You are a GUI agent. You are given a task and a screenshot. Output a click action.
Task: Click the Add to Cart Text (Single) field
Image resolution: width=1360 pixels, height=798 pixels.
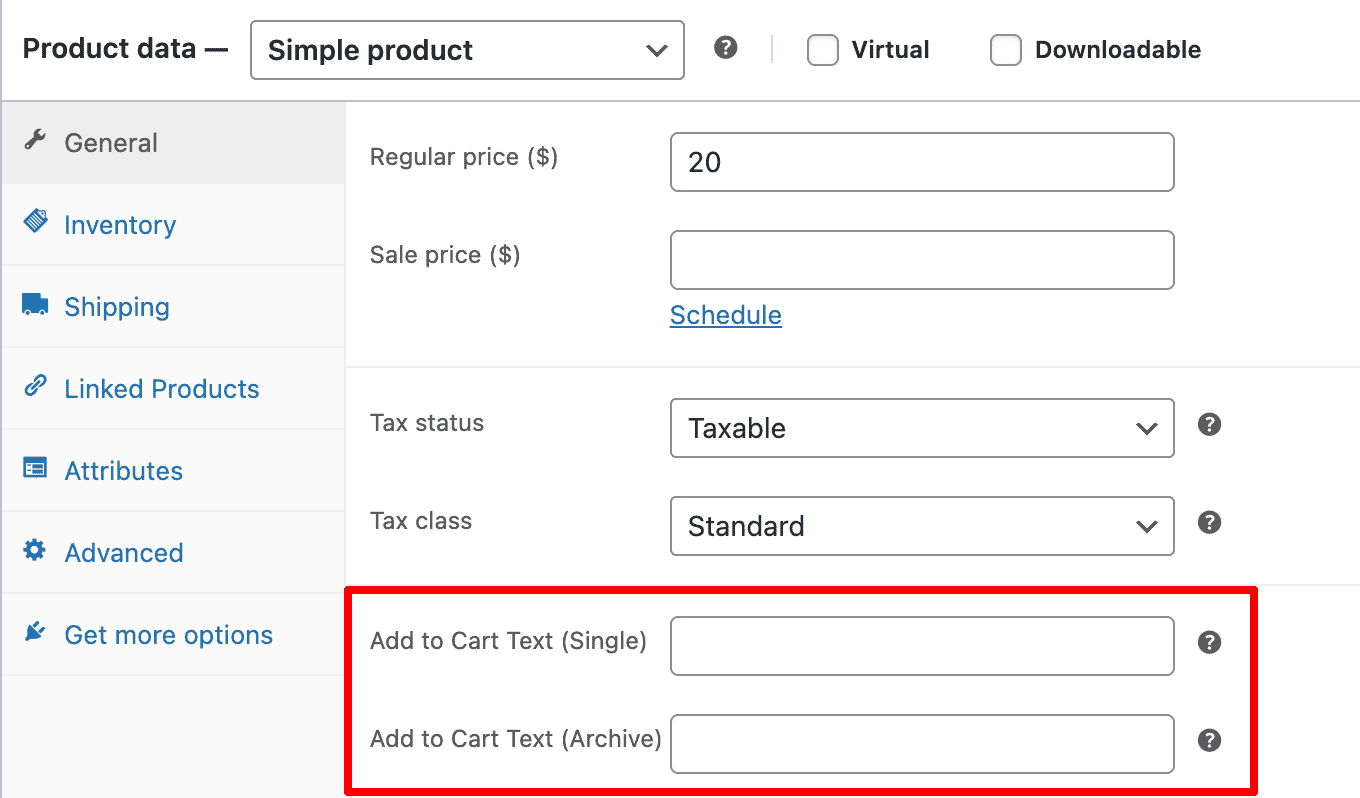click(x=922, y=646)
